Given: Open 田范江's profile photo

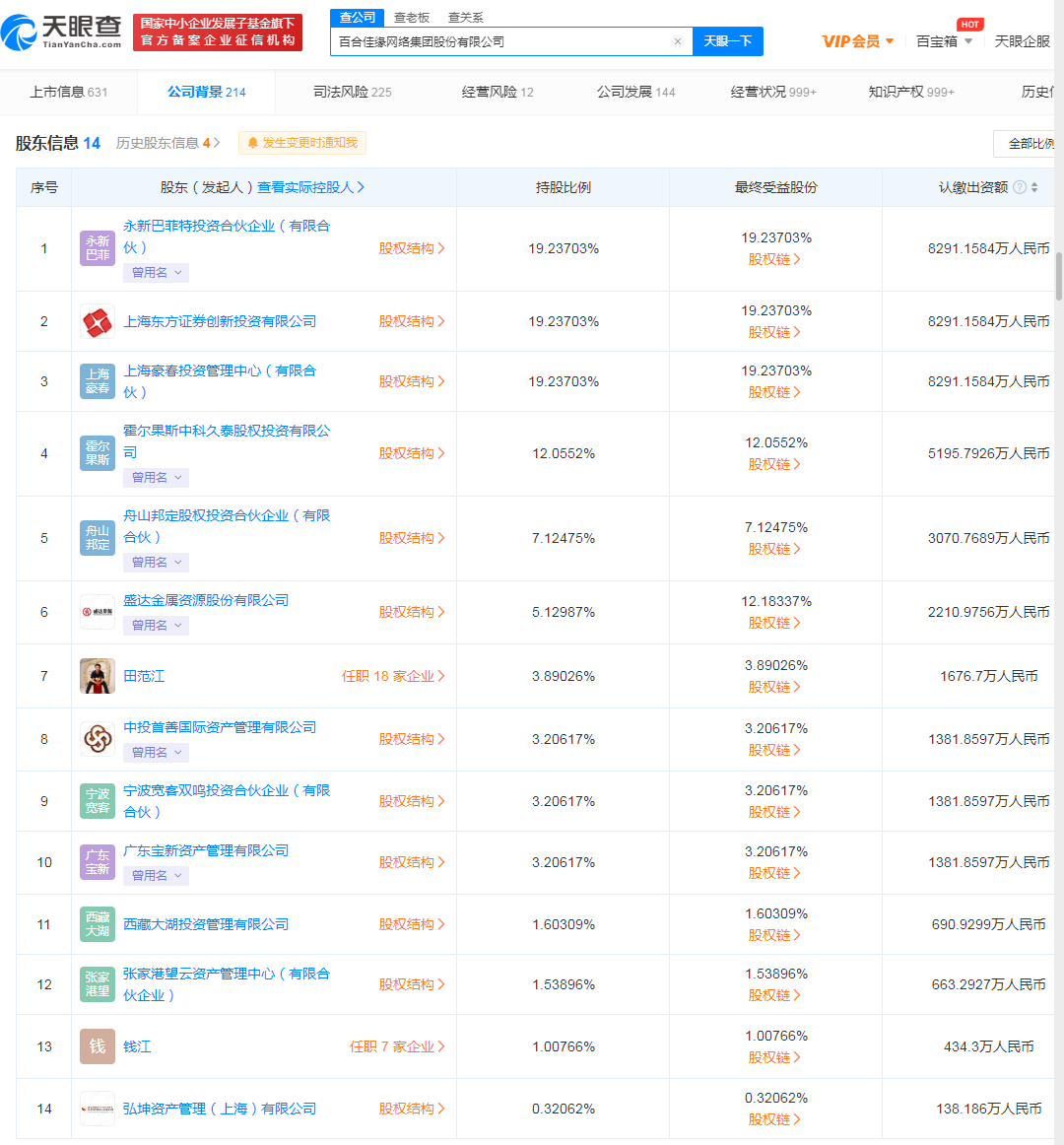Looking at the screenshot, I should (98, 676).
